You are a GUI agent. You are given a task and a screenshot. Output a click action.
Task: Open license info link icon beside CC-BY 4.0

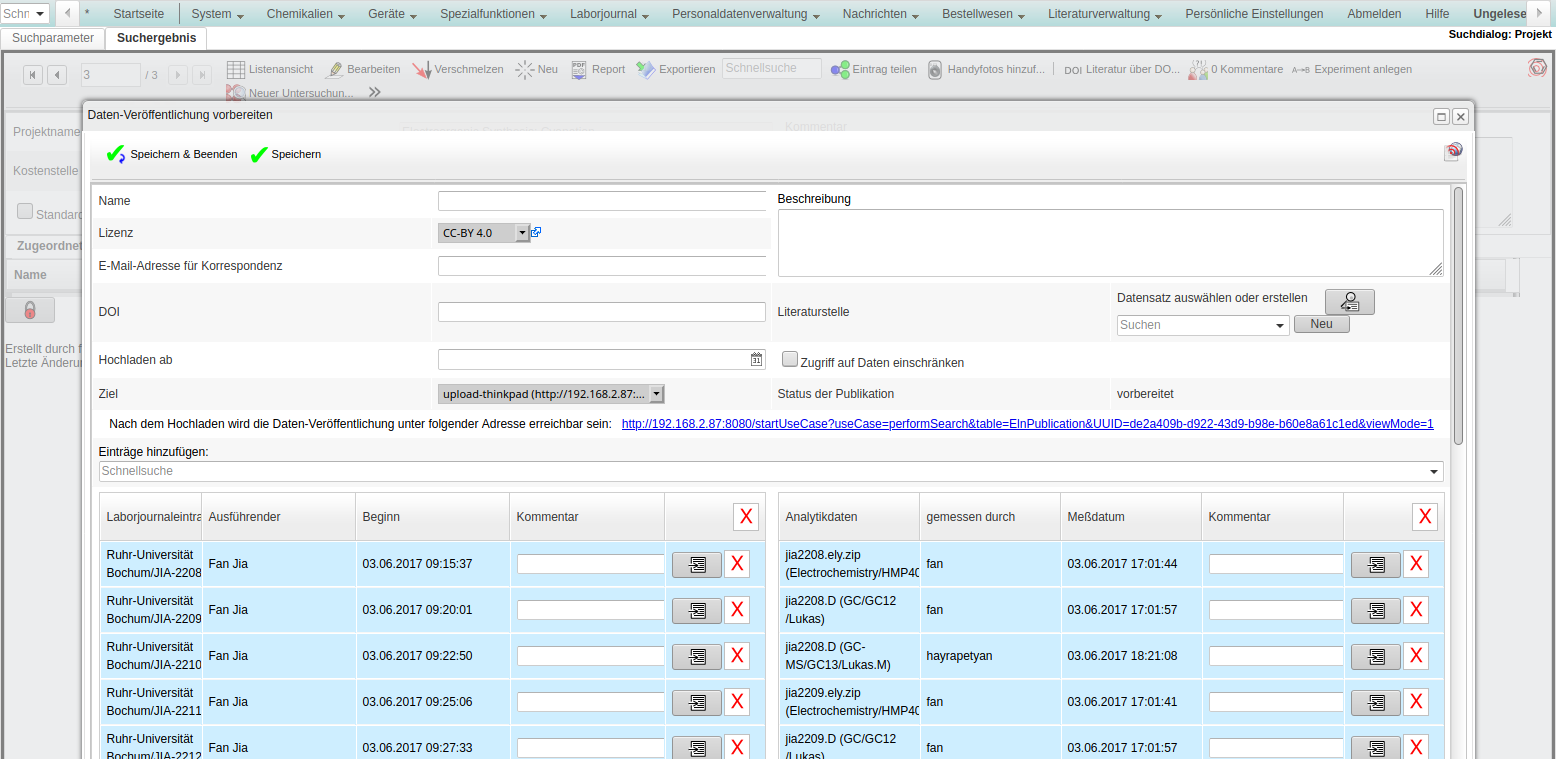pyautogui.click(x=536, y=232)
